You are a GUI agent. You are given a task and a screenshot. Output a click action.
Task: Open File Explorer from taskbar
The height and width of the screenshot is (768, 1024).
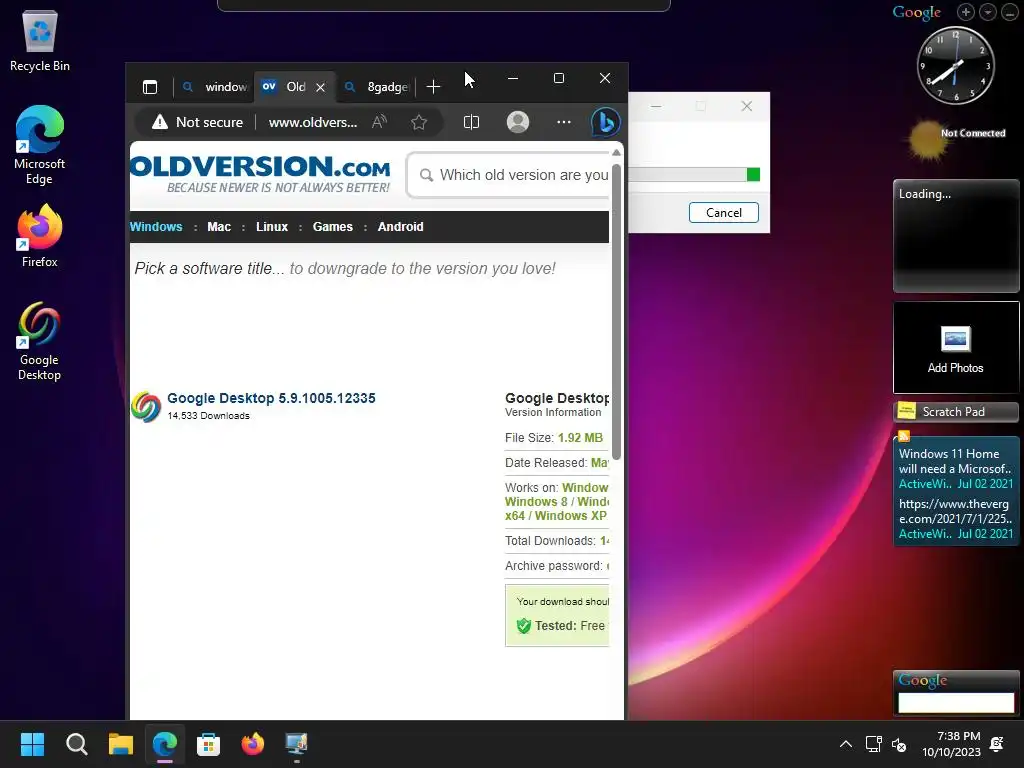click(121, 744)
